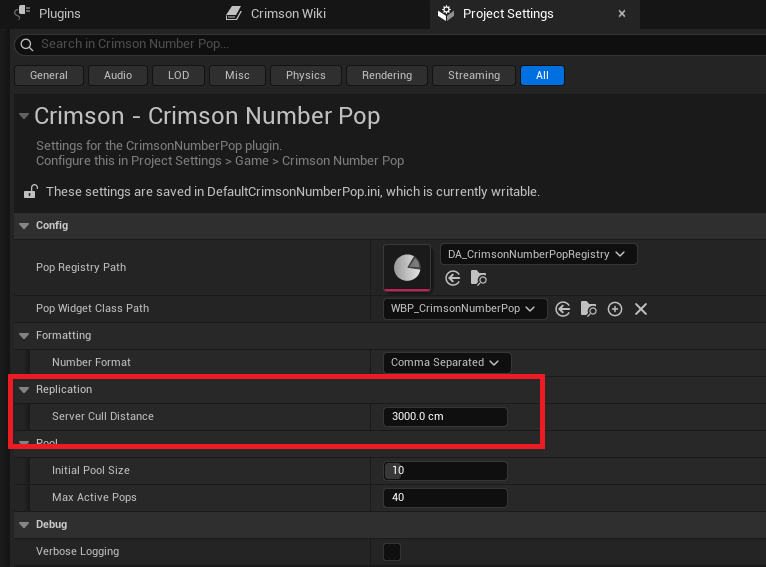Screen dimensions: 766x567
Task: Click the Initial Pool Size label
Action: click(x=91, y=470)
